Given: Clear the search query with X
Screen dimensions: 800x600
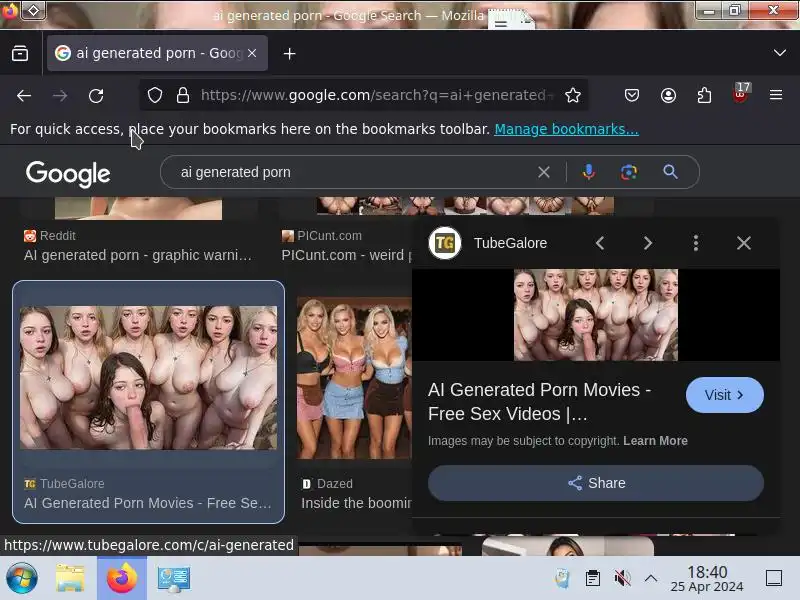Looking at the screenshot, I should pyautogui.click(x=544, y=172).
